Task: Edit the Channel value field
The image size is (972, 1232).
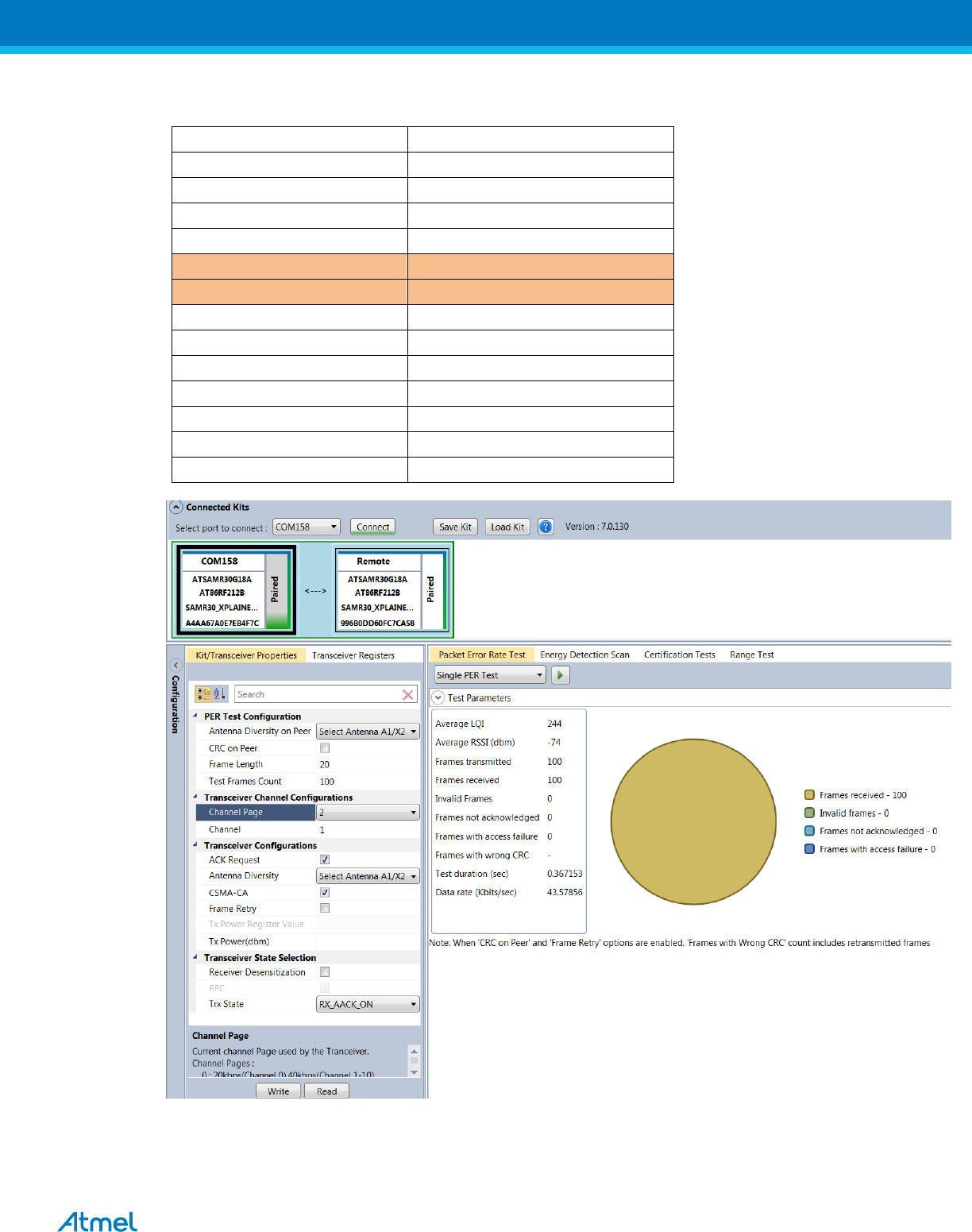Action: pyautogui.click(x=368, y=829)
